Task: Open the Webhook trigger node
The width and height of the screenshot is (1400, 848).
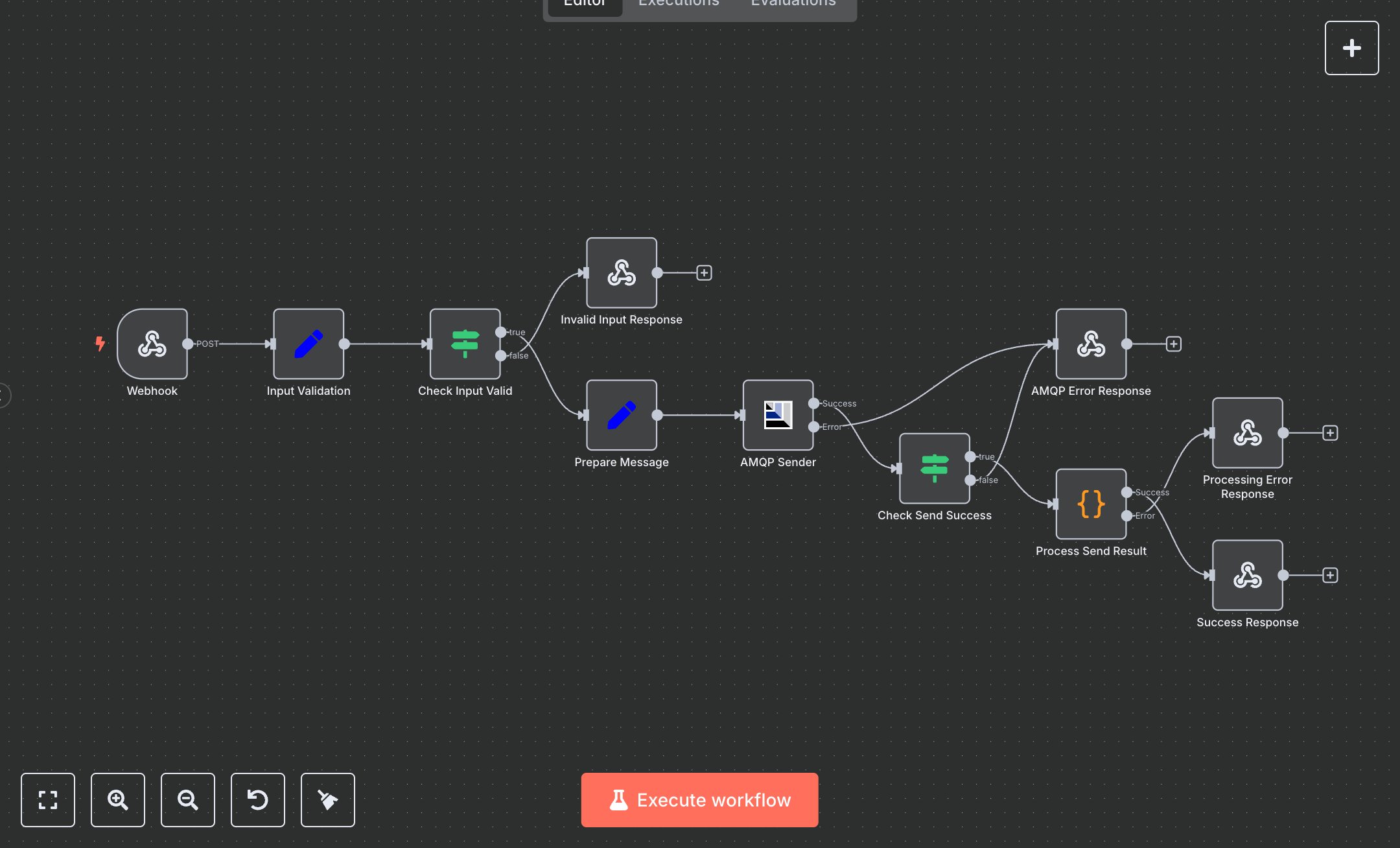Action: [x=152, y=344]
